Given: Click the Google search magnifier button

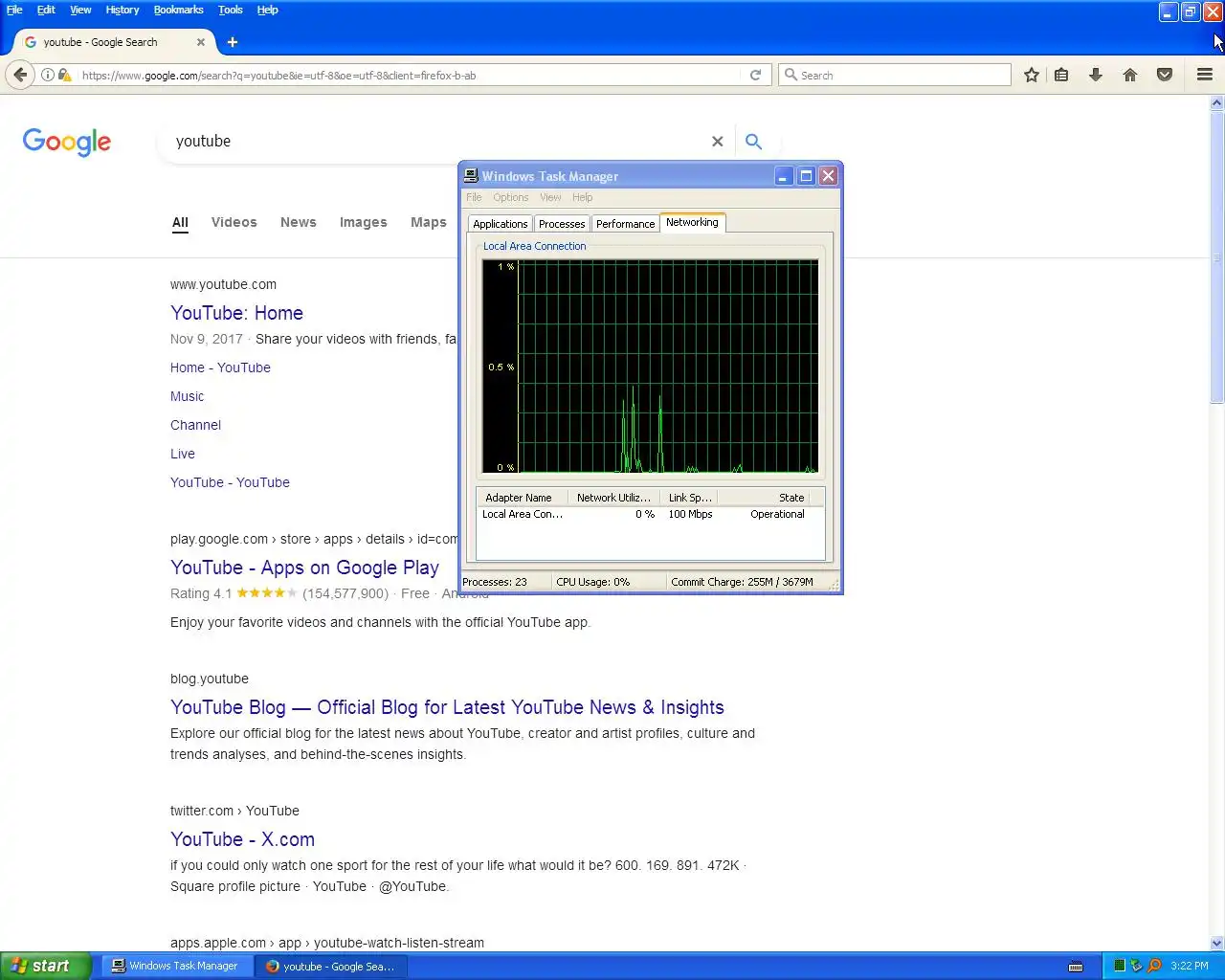Looking at the screenshot, I should point(754,142).
